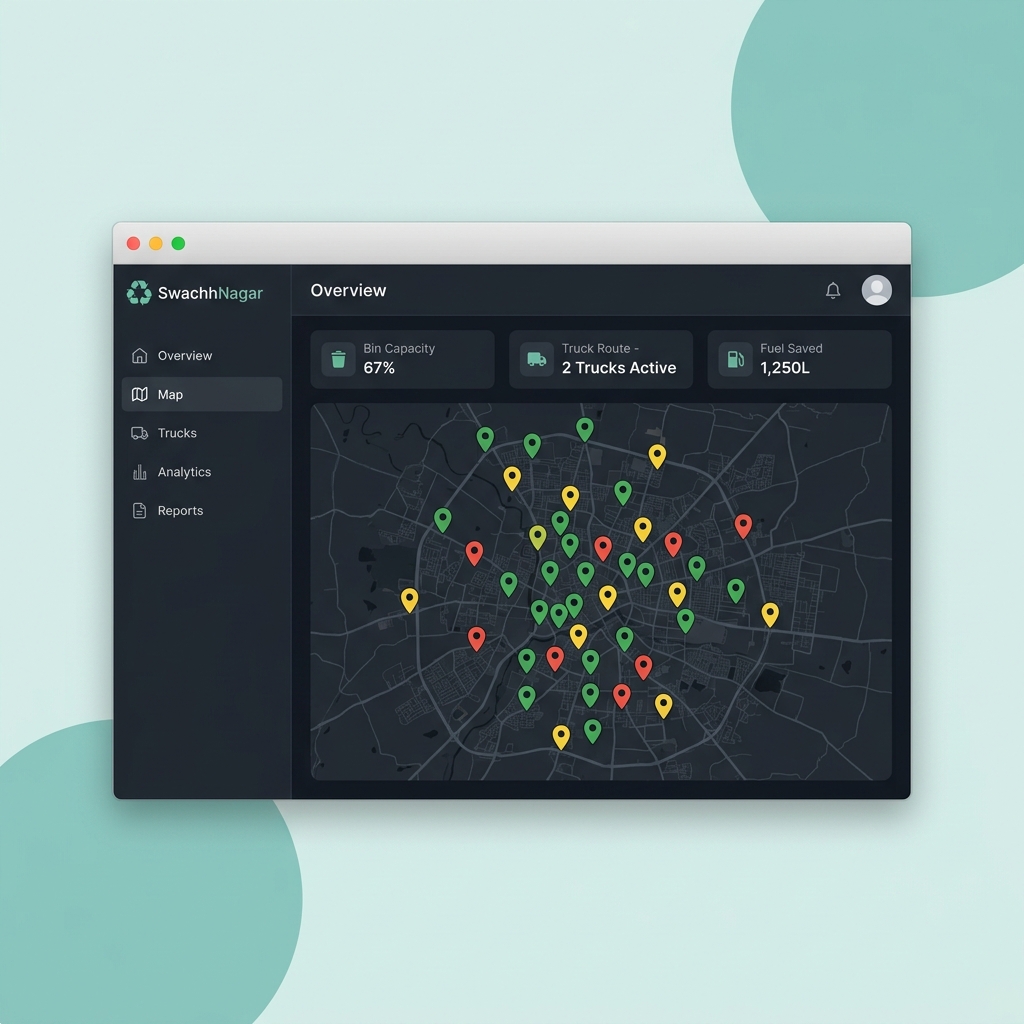This screenshot has width=1024, height=1024.
Task: Click the truck icon in Truck Route card
Action: [x=537, y=359]
